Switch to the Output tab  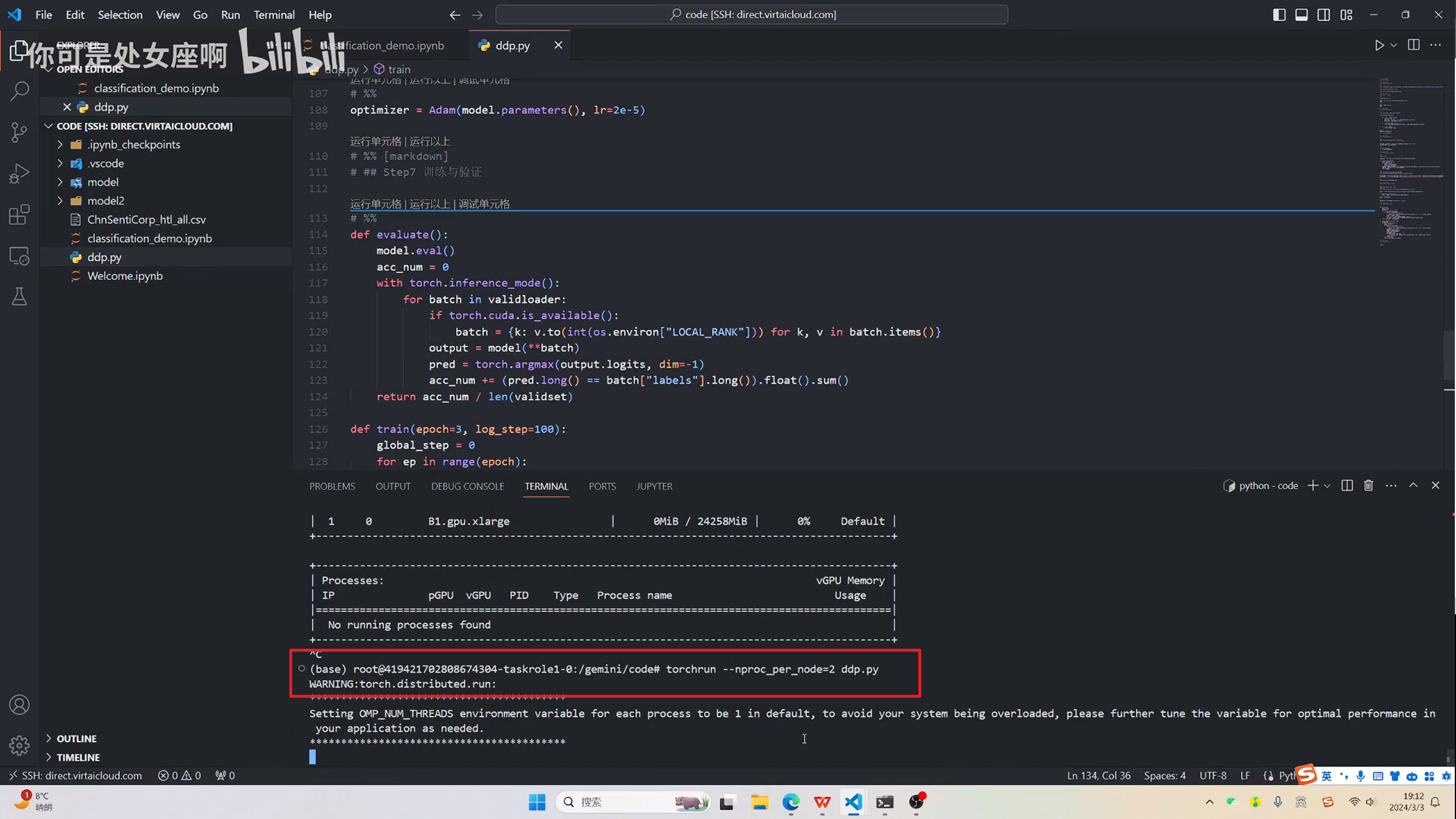393,486
